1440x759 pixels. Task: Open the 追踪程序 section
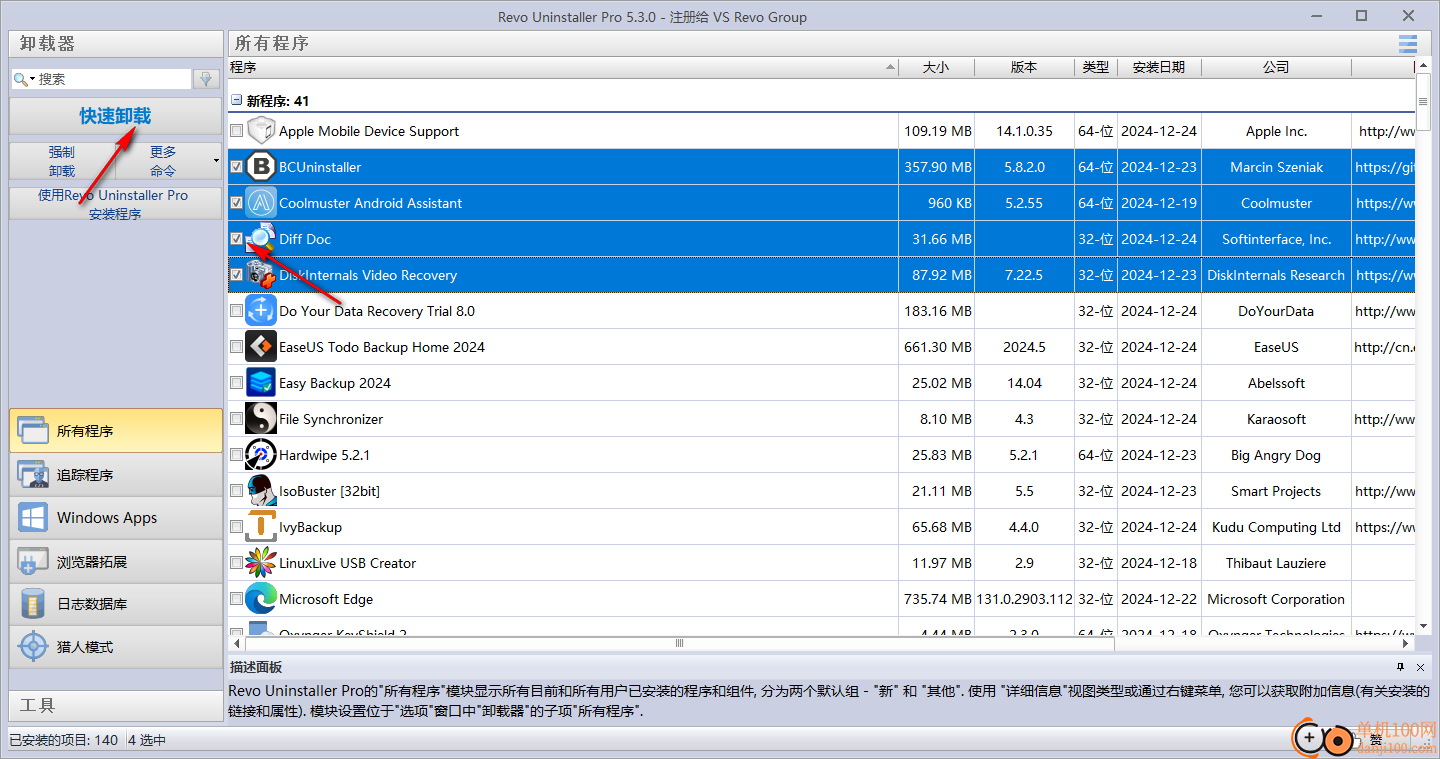click(116, 475)
